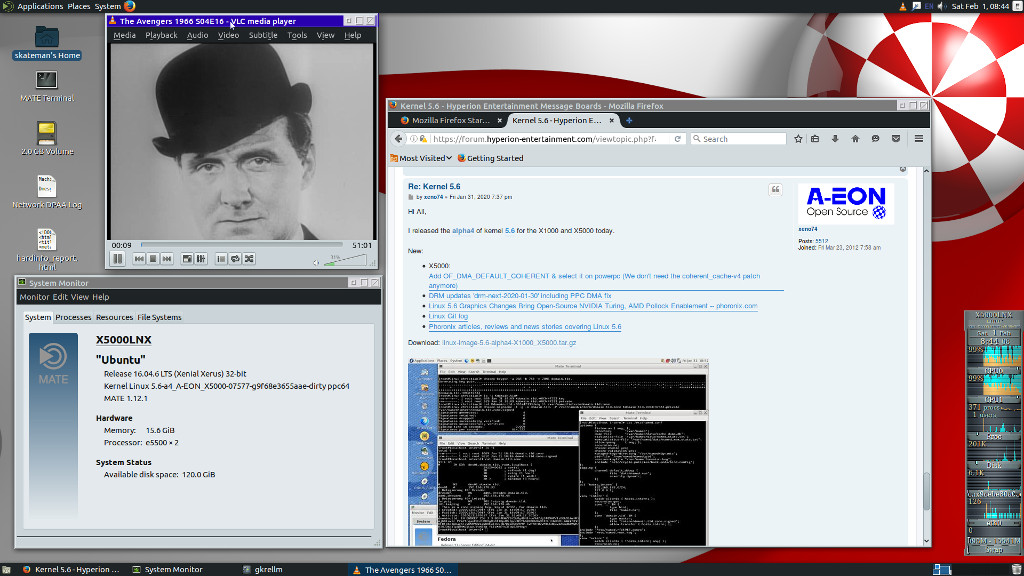Viewport: 1024px width, 576px height.
Task: Open VLC extended settings equalizer button
Action: click(201, 259)
